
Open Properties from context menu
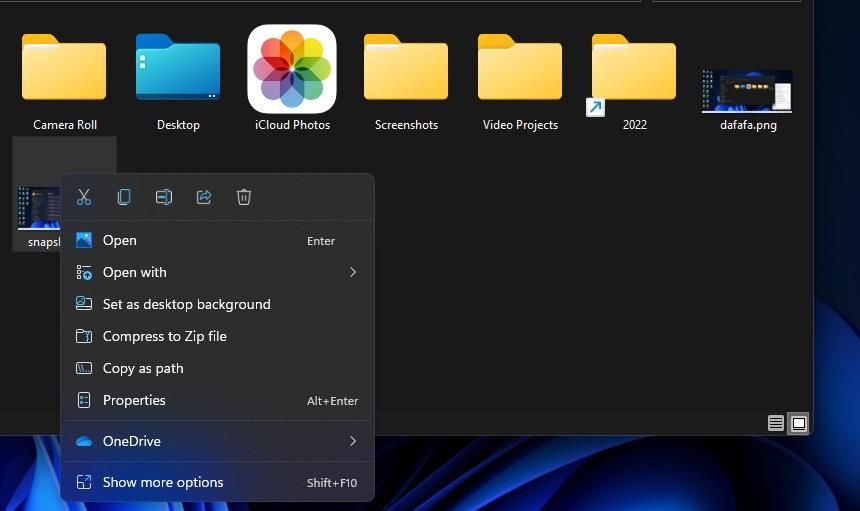217,400
